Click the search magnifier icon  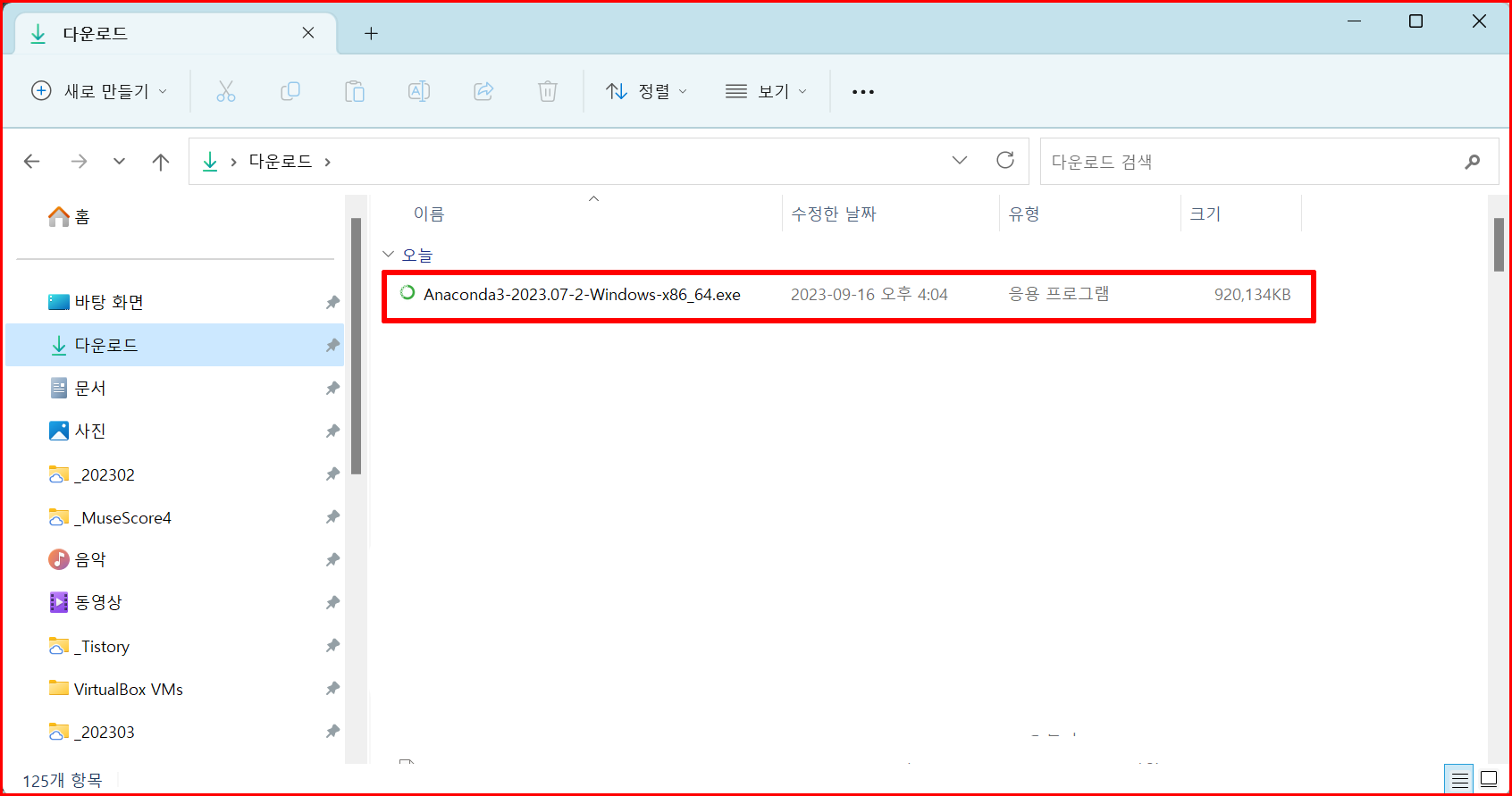click(1473, 162)
